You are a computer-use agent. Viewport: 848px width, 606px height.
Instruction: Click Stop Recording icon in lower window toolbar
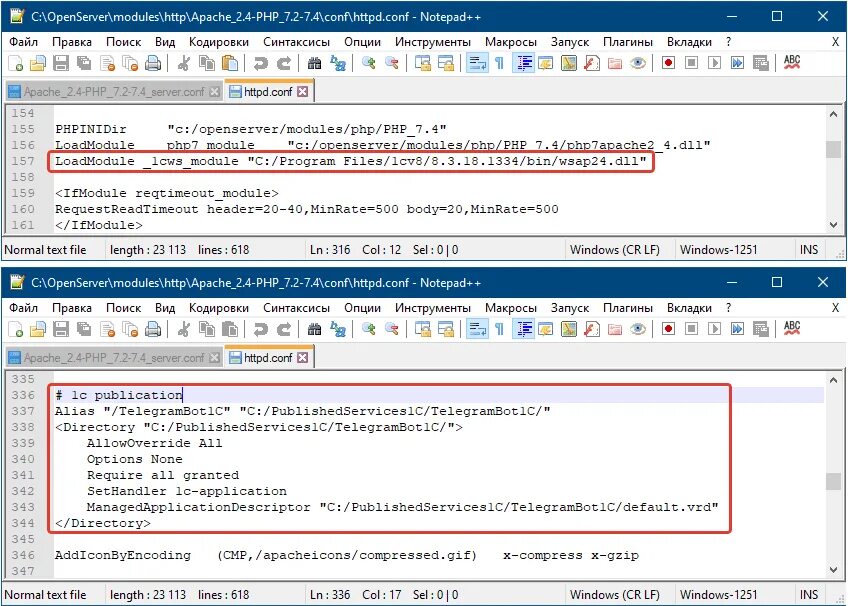click(691, 329)
